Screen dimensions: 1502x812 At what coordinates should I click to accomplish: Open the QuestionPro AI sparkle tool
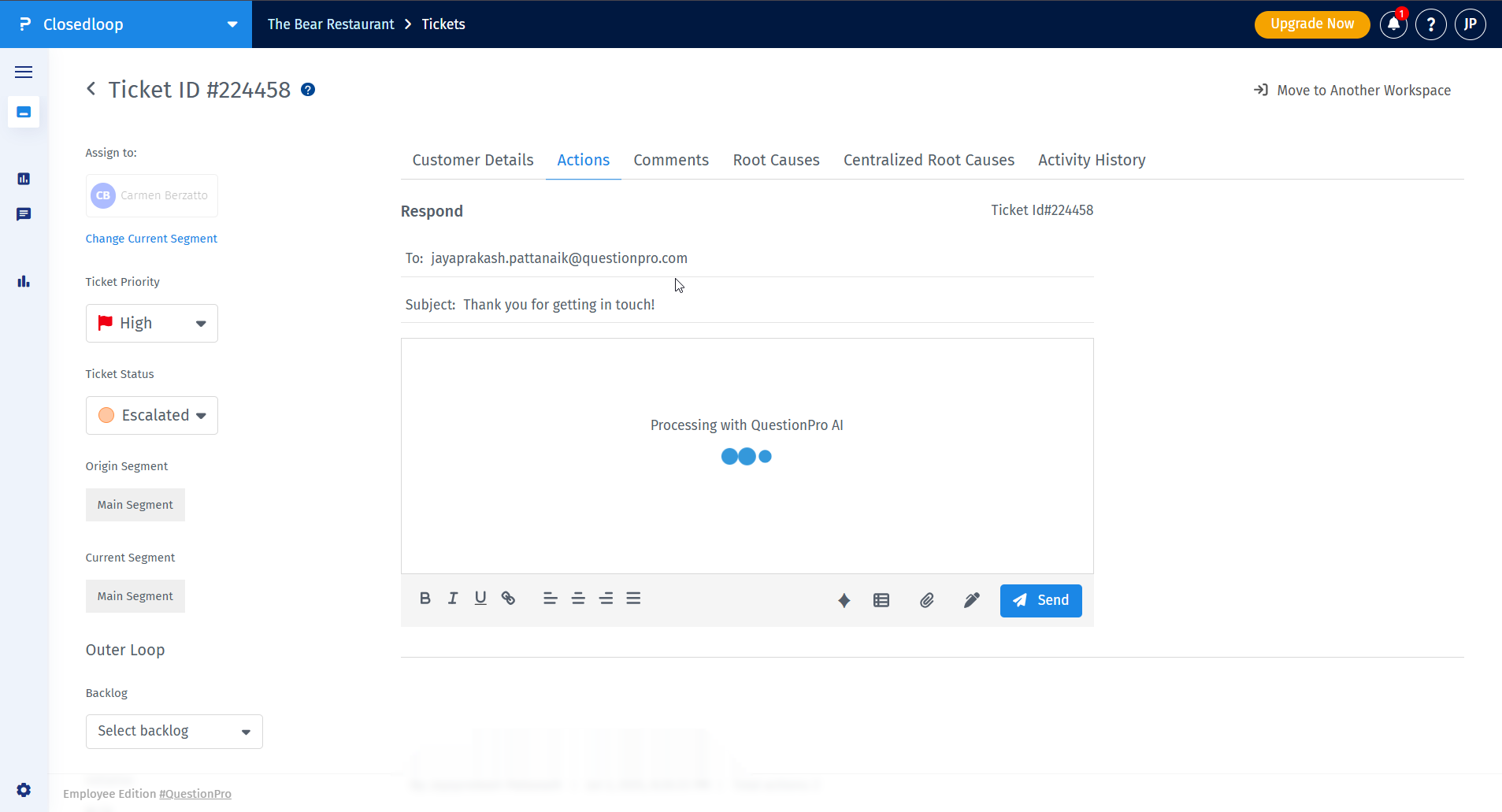click(x=844, y=600)
